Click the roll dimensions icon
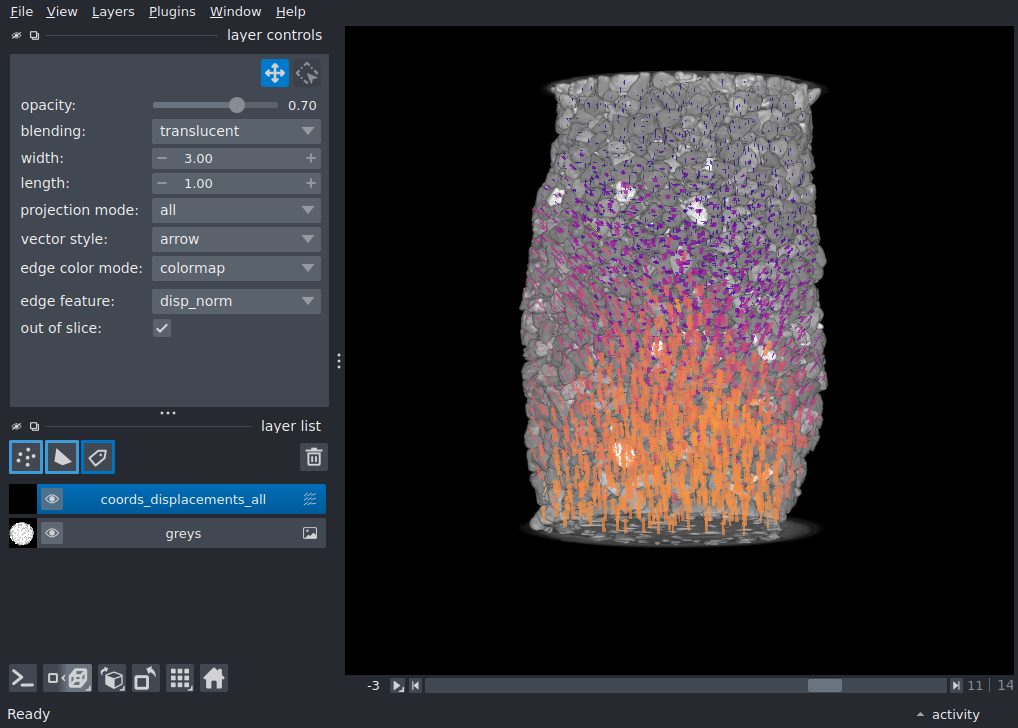 tap(112, 679)
